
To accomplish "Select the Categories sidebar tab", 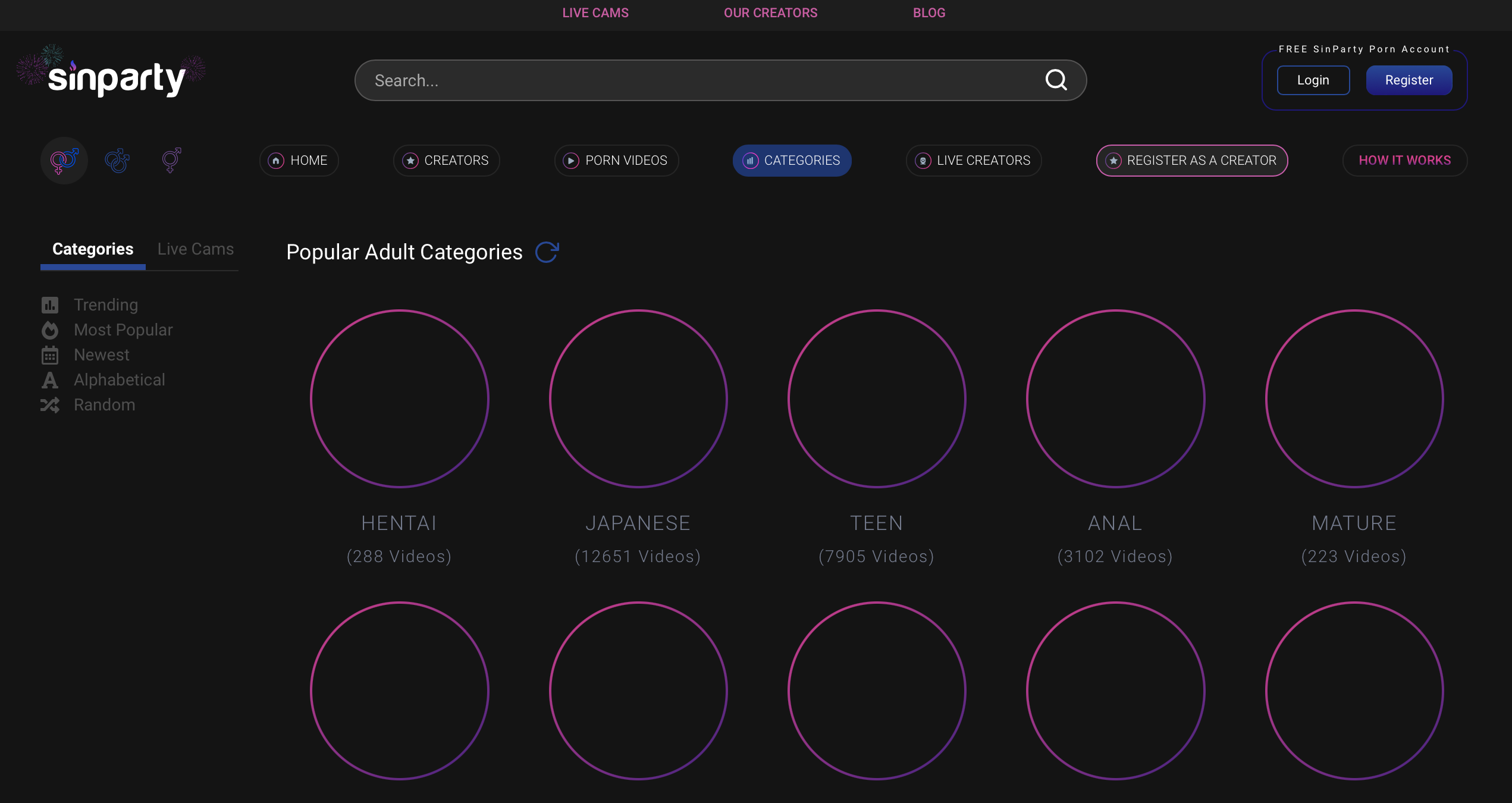I will pos(93,249).
